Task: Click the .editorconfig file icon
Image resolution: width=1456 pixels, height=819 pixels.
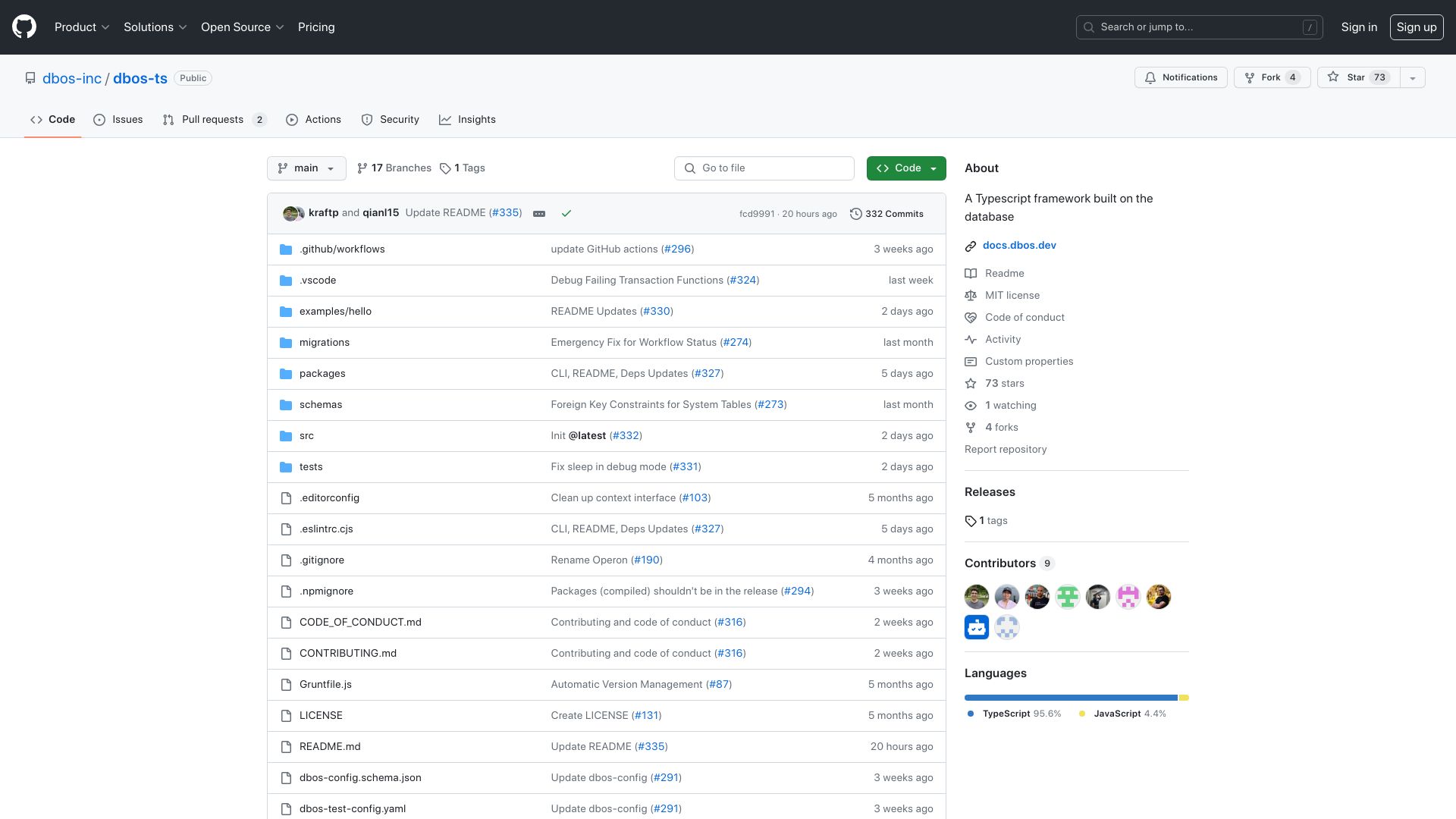Action: [x=286, y=498]
